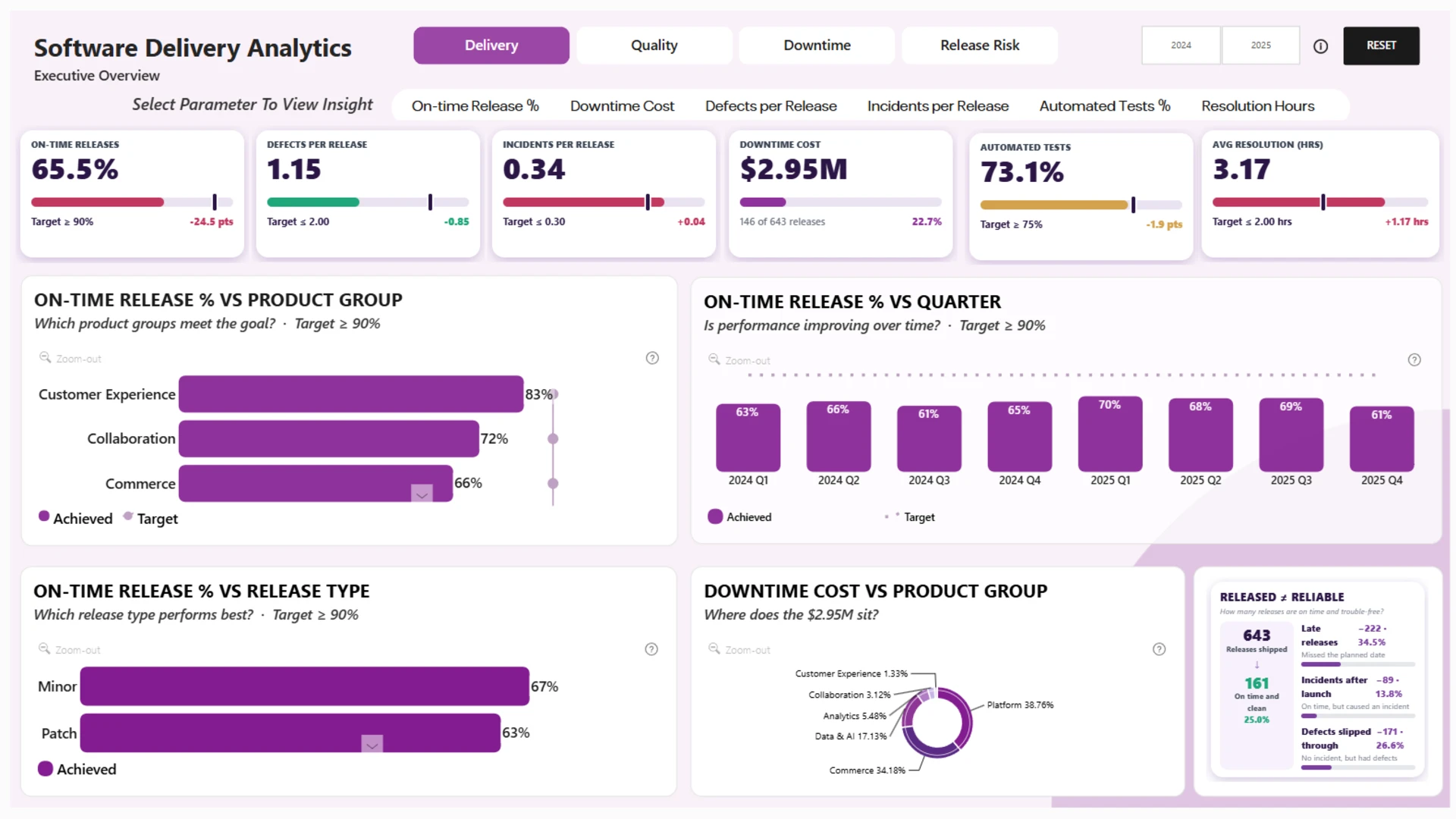1456x819 pixels.
Task: Click the Automated Tests 73.1% value
Action: click(1022, 172)
